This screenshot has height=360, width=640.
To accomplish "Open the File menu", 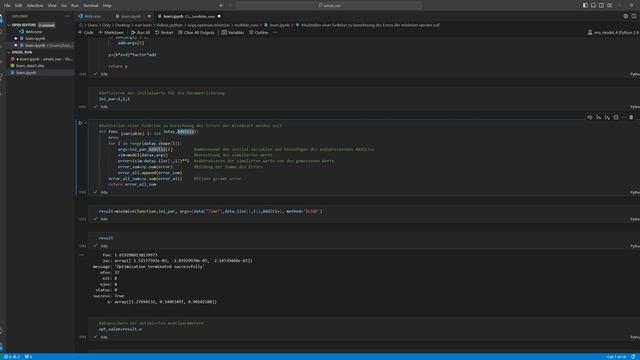I will point(7,6).
